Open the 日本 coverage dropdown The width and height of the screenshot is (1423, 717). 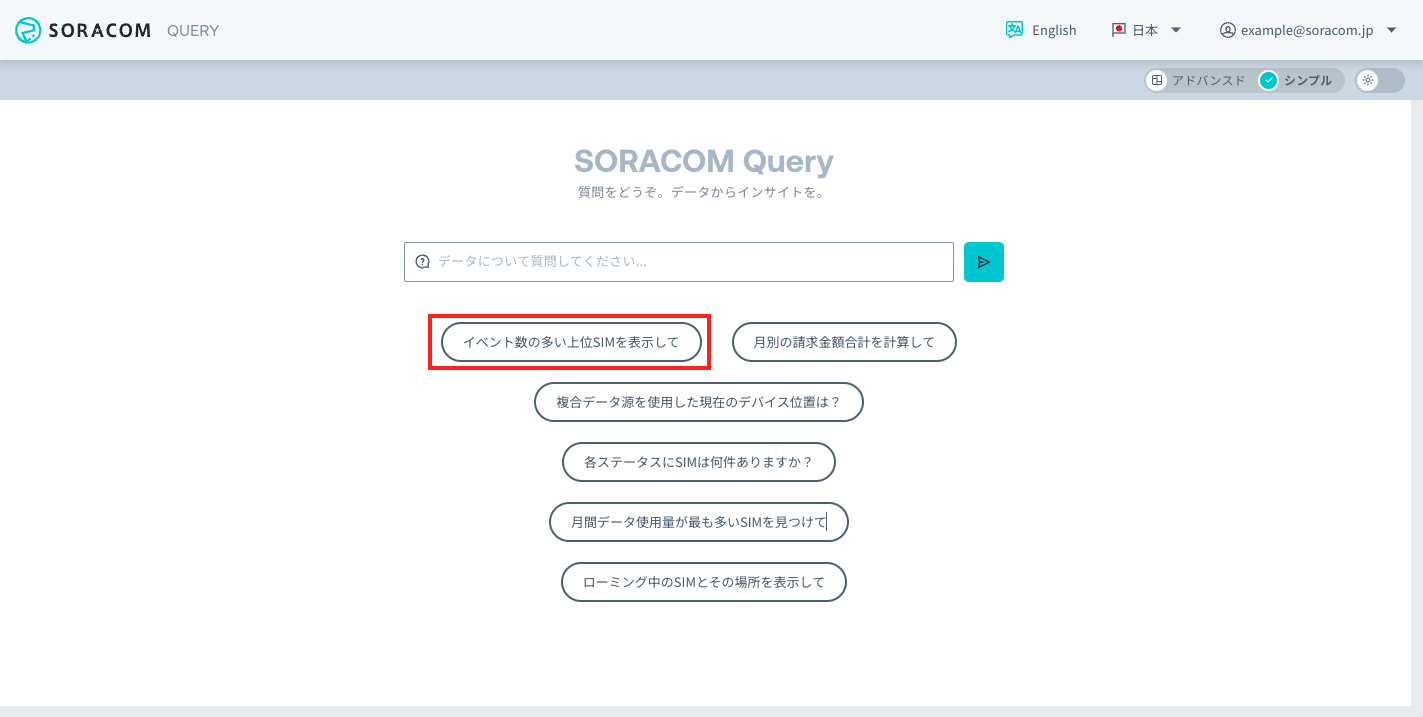click(1147, 30)
